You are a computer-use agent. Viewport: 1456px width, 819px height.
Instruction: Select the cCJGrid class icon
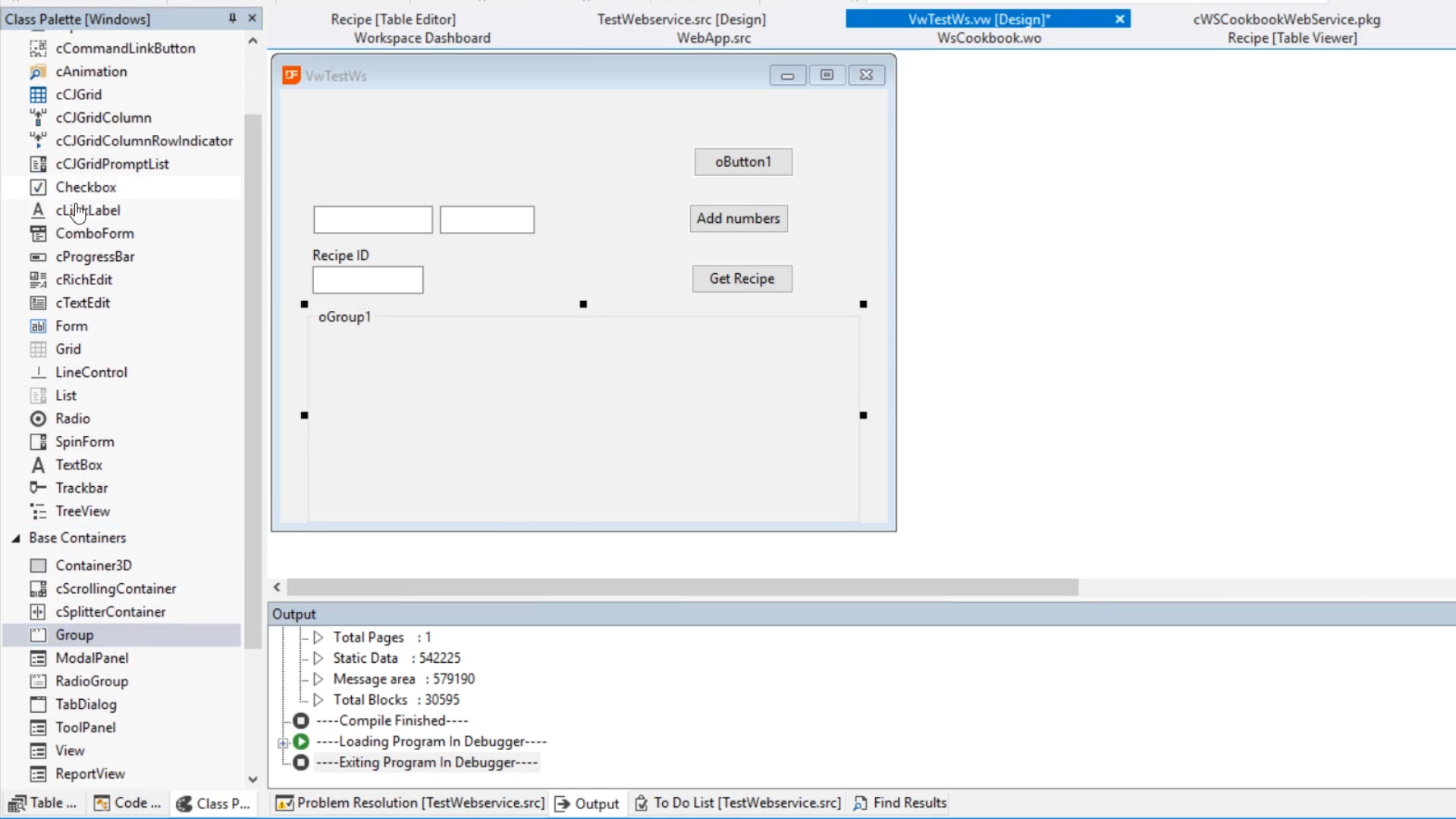38,95
